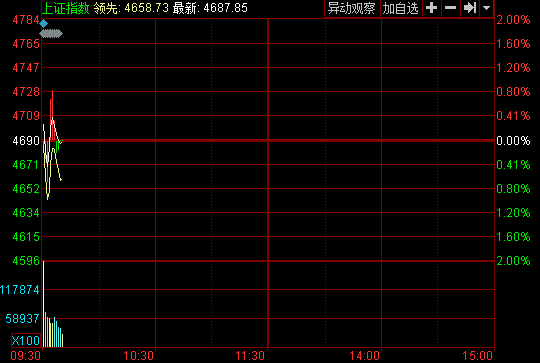The image size is (540, 363).
Task: Select the 10:30 time axis label
Action: [x=138, y=356]
